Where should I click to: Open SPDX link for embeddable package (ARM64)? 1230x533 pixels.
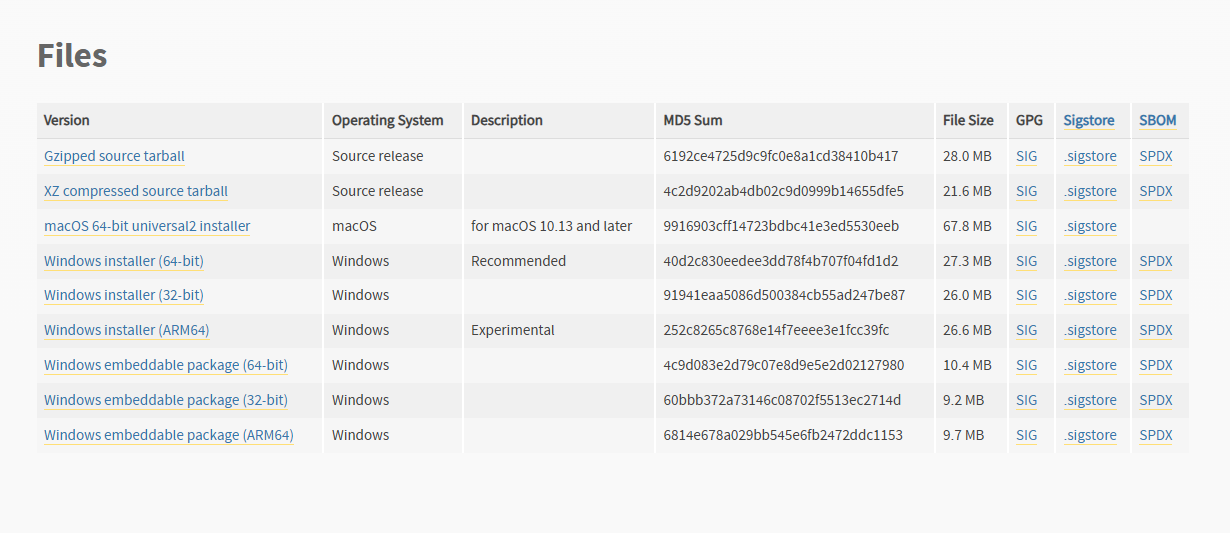click(1156, 435)
